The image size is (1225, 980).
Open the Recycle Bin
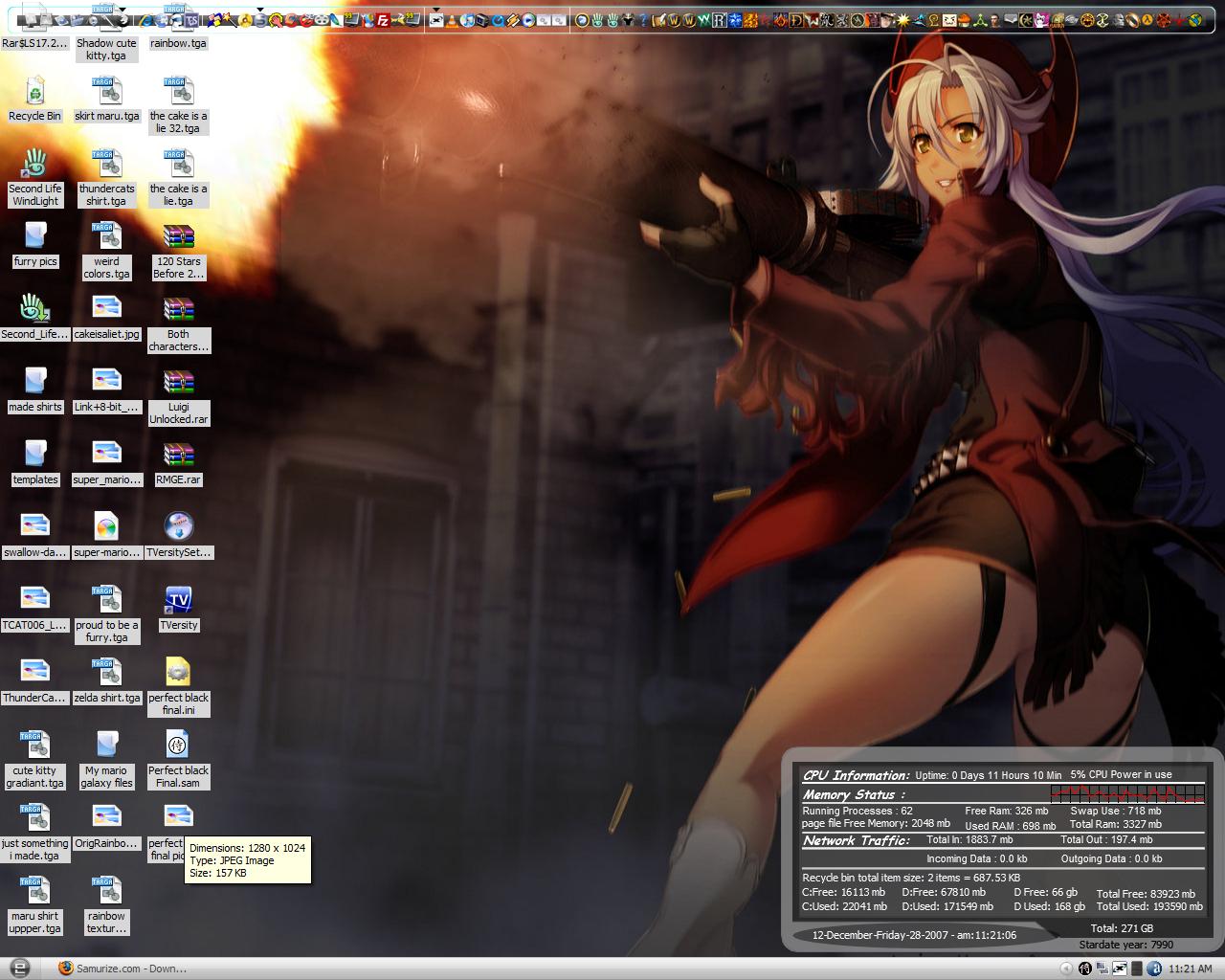(x=35, y=99)
